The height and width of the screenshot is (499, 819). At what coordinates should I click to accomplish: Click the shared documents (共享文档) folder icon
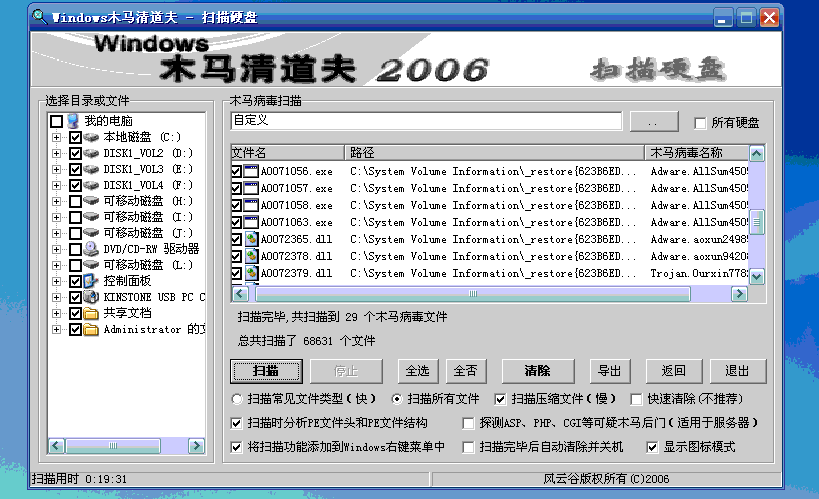91,313
